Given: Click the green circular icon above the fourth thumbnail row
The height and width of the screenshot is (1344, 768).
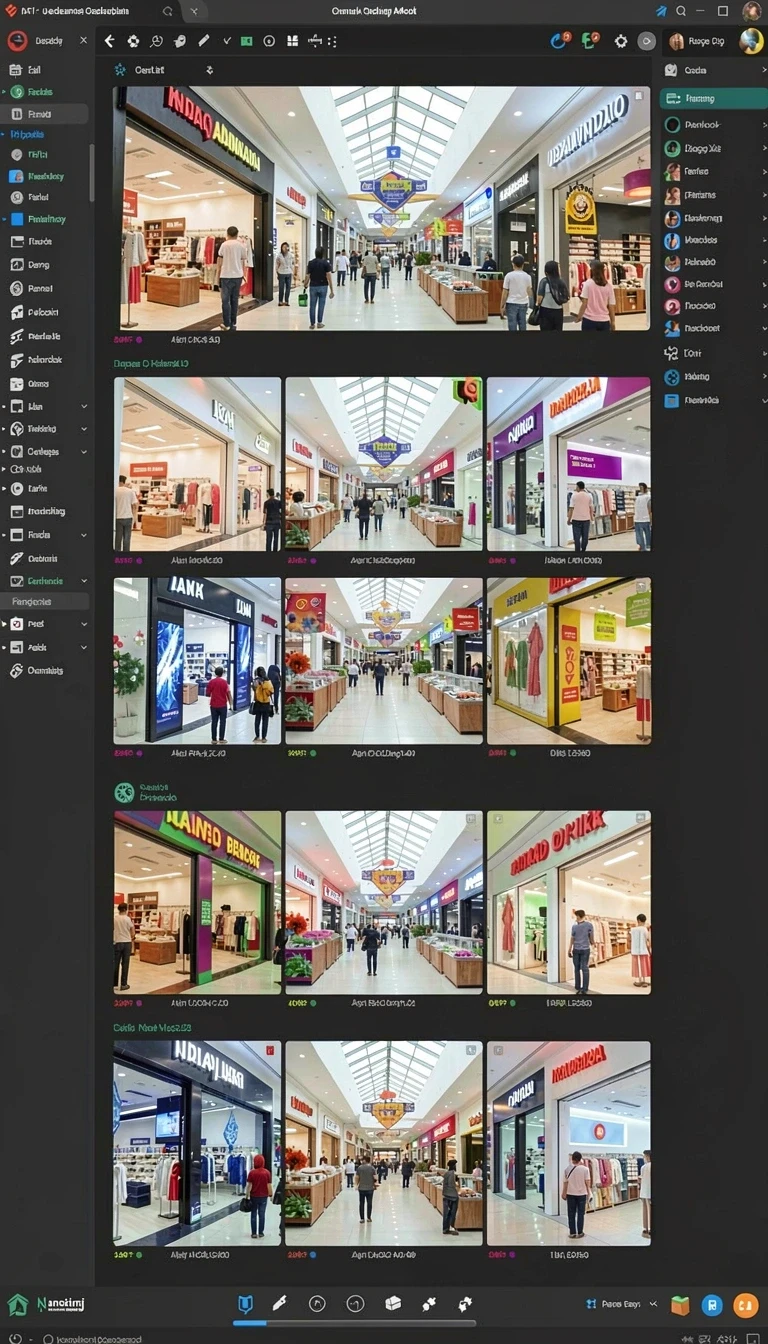Looking at the screenshot, I should pos(124,792).
